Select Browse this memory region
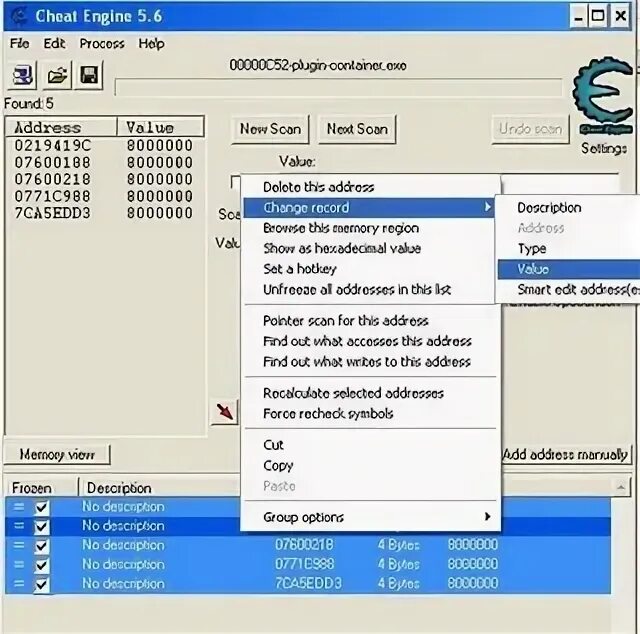This screenshot has height=634, width=640. point(341,228)
